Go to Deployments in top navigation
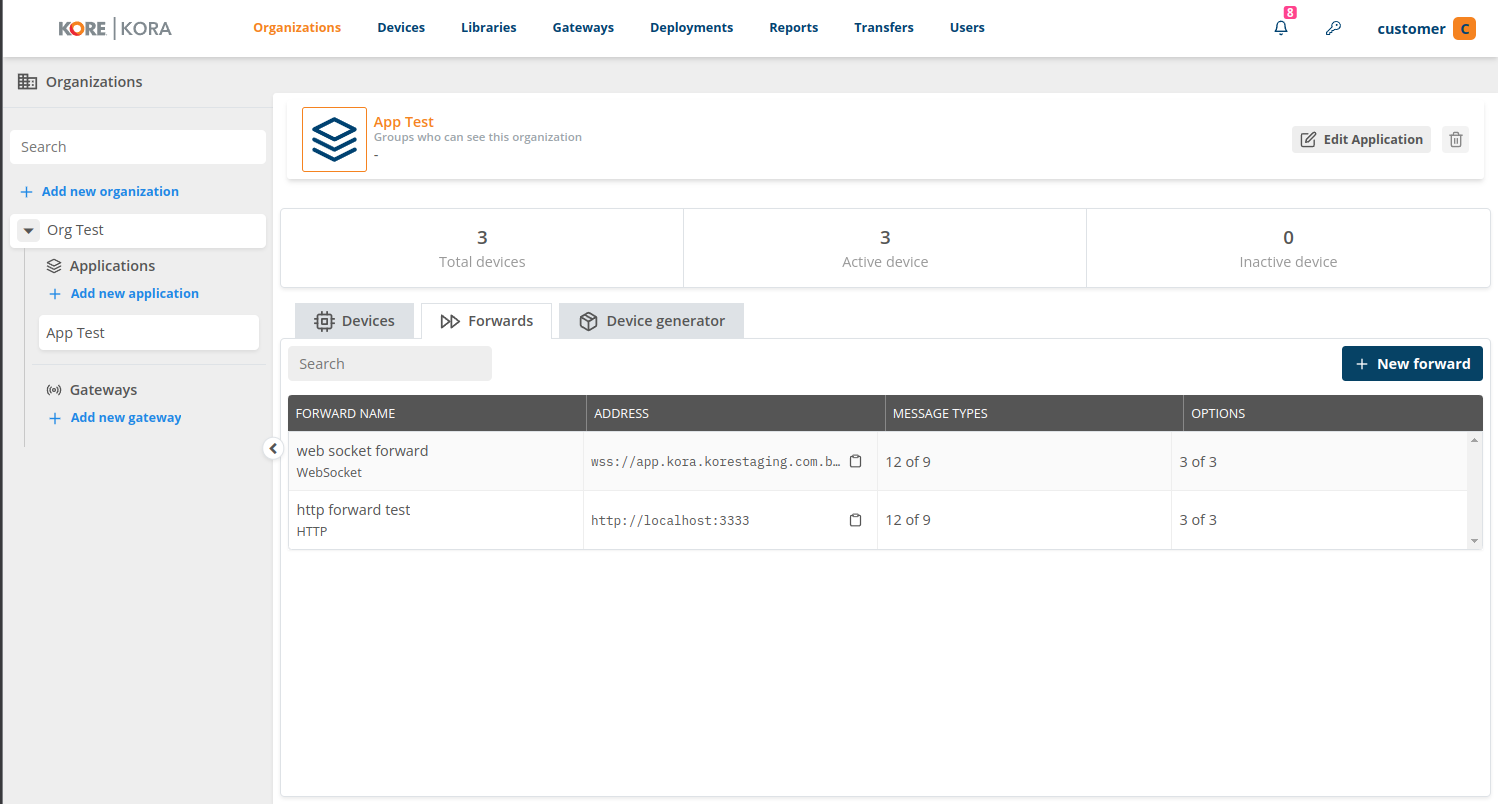The image size is (1498, 804). (x=691, y=28)
